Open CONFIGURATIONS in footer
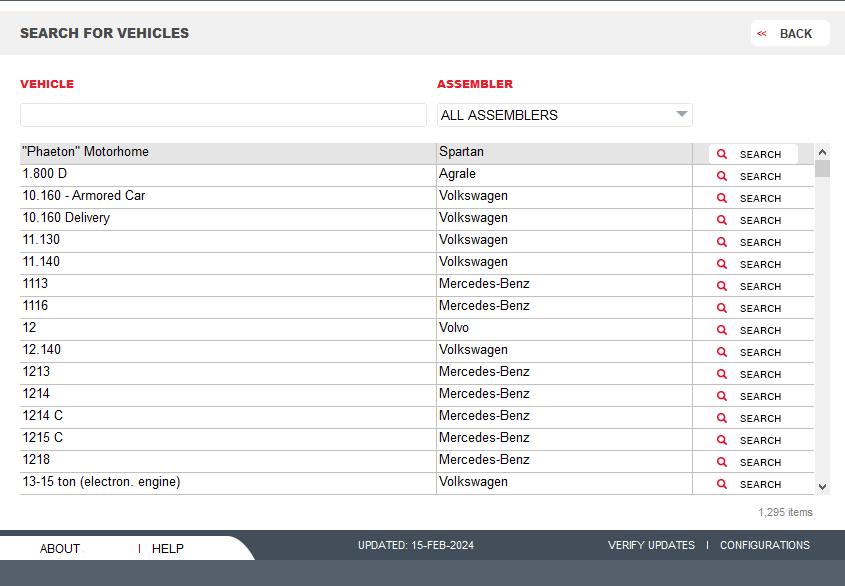The height and width of the screenshot is (586, 845). (x=765, y=546)
